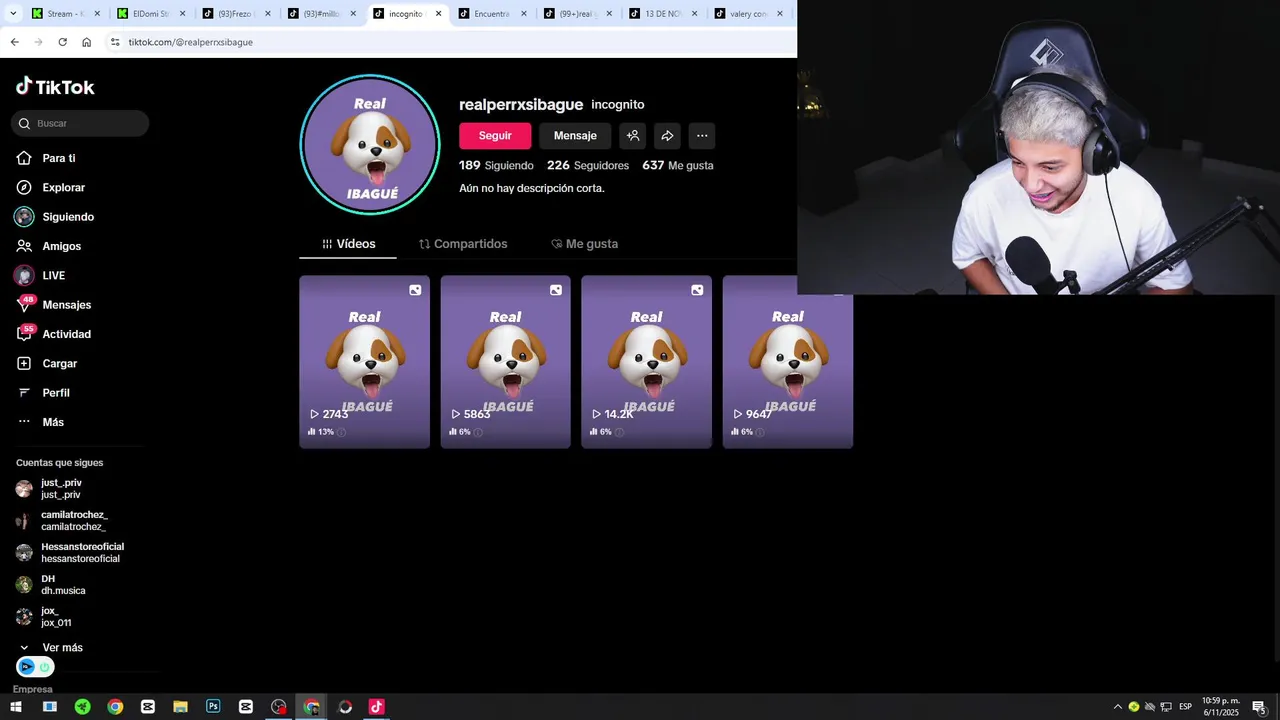The image size is (1280, 720).
Task: Click the browser home icon
Action: click(x=86, y=42)
